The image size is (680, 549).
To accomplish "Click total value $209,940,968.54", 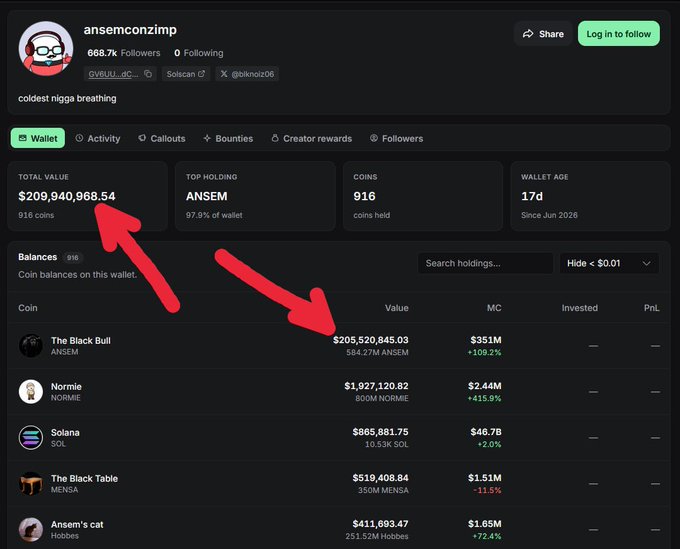I will 67,196.
